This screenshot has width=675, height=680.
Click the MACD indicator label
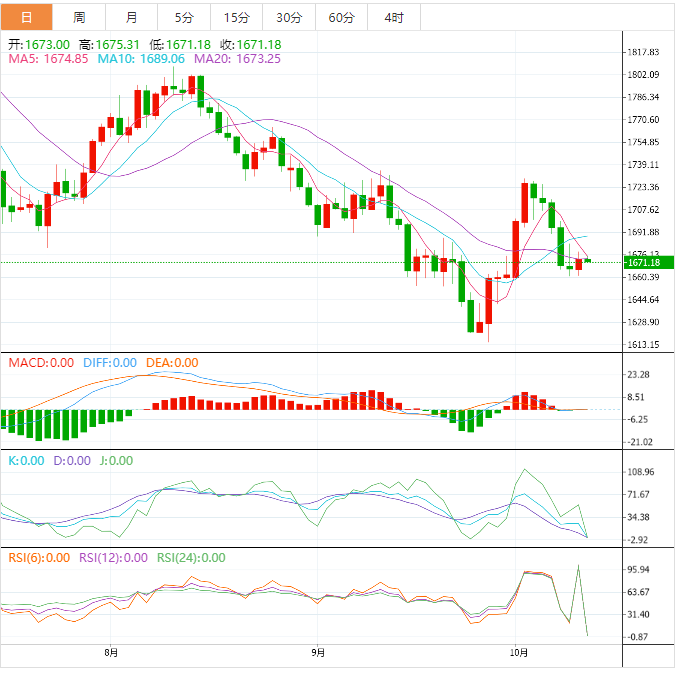[41, 363]
